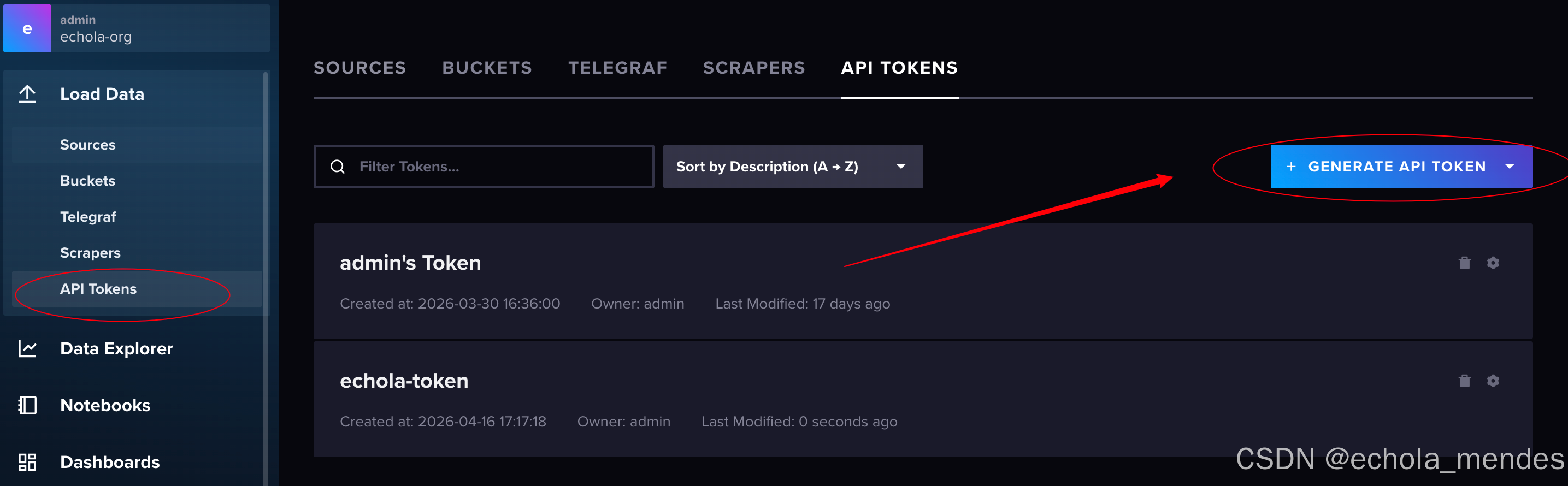Delete admin's Token via trash icon
The width and height of the screenshot is (1568, 486).
click(x=1465, y=263)
